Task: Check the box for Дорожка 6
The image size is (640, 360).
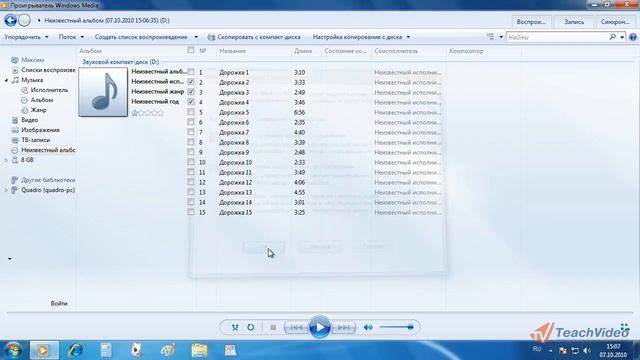Action: [191, 122]
